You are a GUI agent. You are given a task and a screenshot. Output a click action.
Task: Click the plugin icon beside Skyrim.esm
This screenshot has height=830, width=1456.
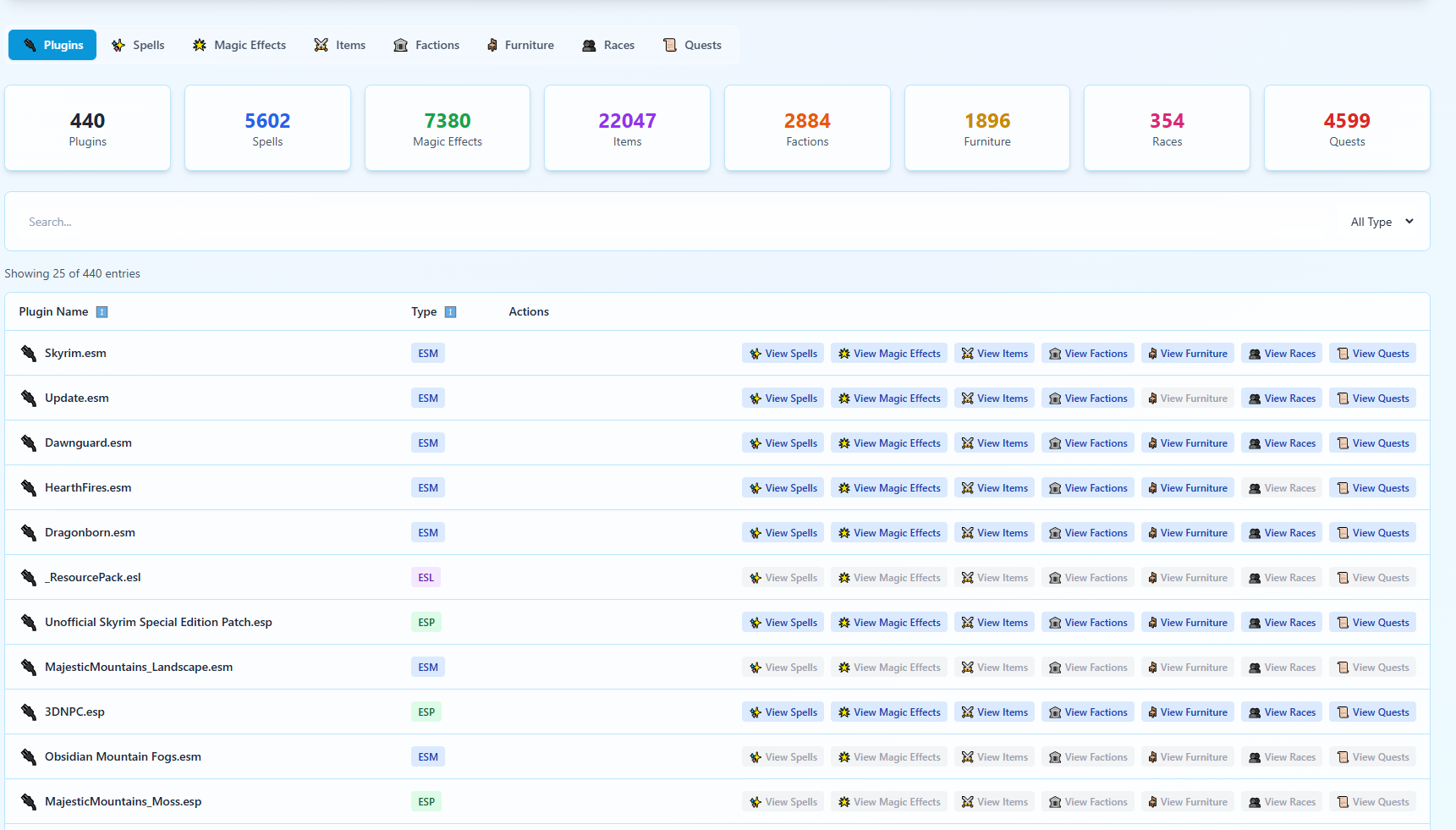pos(29,354)
